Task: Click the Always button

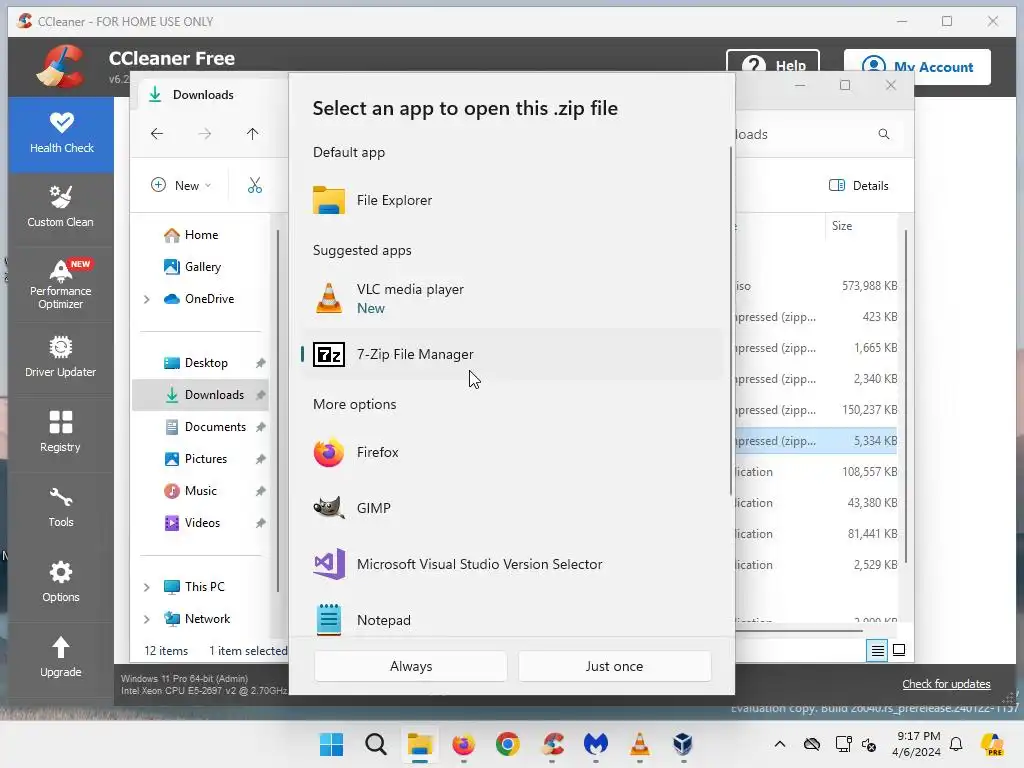Action: 411,666
